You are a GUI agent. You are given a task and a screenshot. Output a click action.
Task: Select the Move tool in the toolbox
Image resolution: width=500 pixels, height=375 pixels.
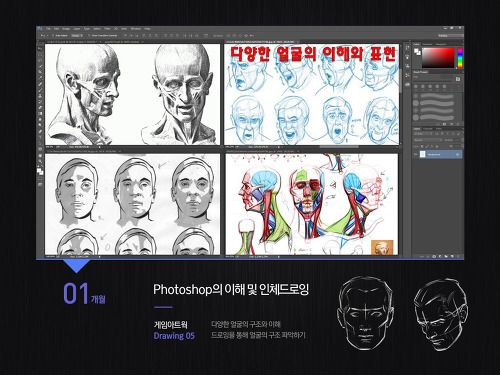pyautogui.click(x=40, y=48)
